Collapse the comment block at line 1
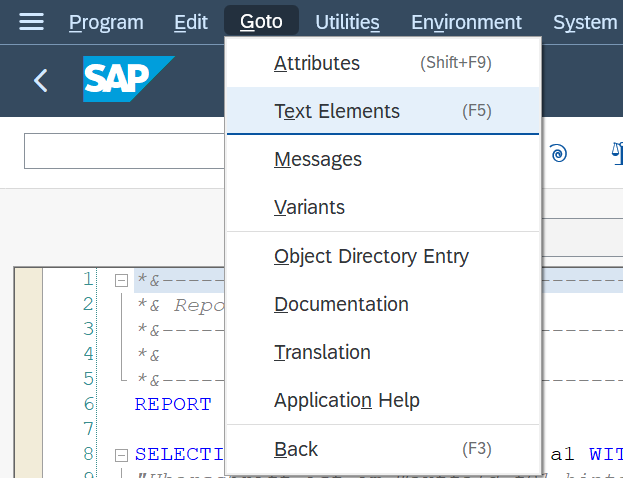This screenshot has height=478, width=623. [x=121, y=281]
